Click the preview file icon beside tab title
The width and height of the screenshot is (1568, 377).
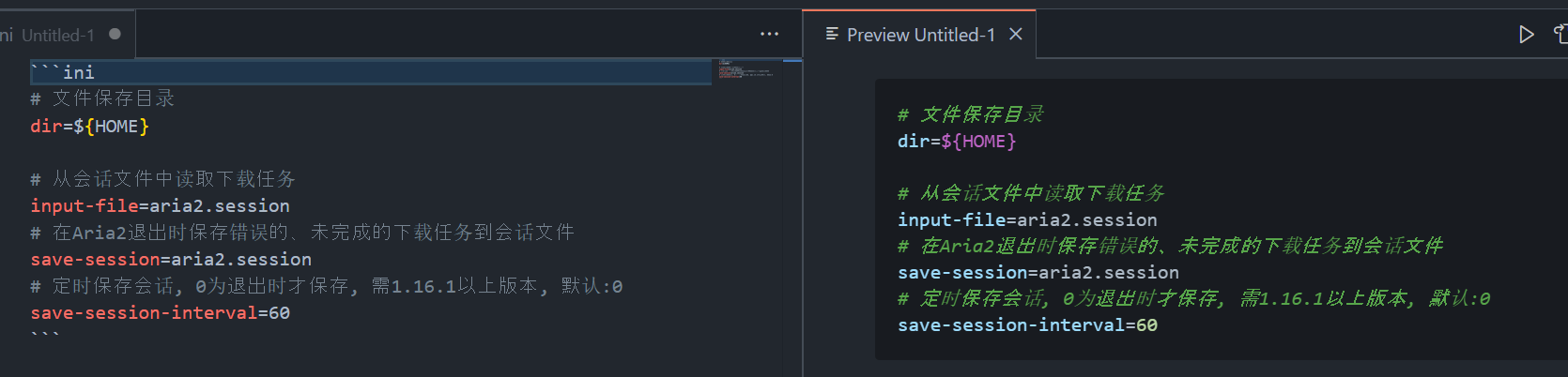(832, 34)
